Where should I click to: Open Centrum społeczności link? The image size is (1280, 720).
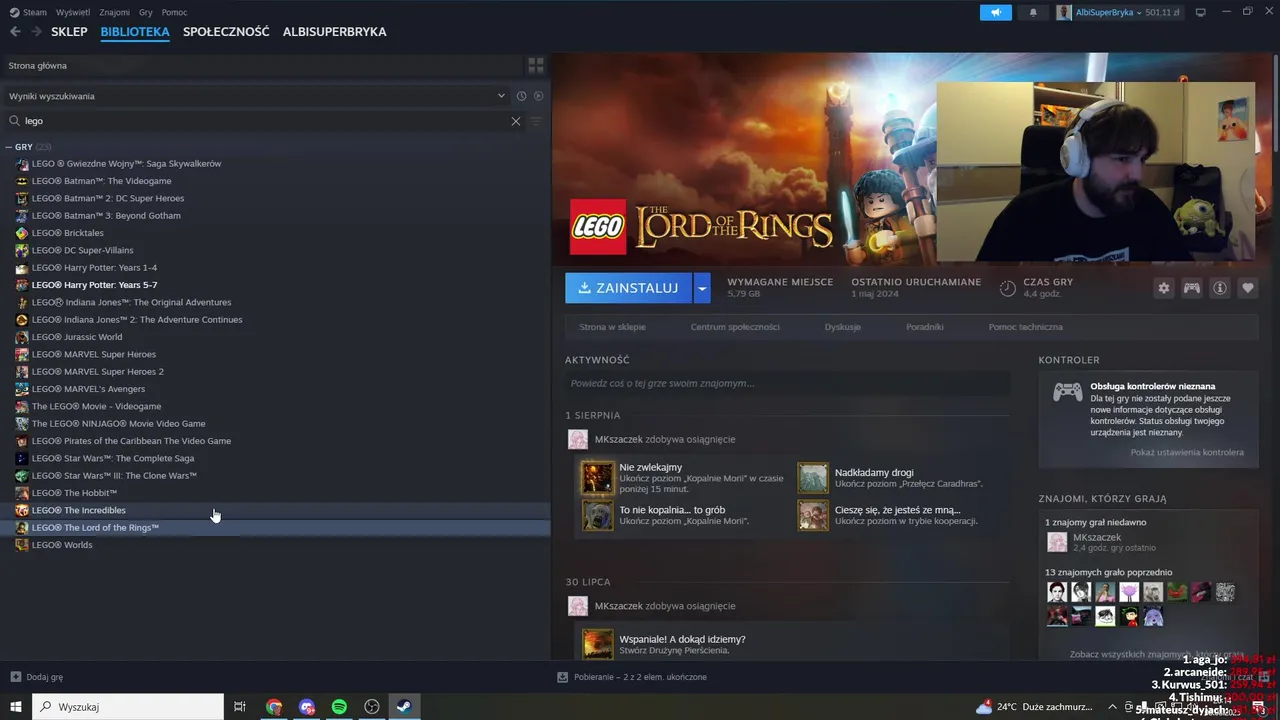[x=735, y=327]
